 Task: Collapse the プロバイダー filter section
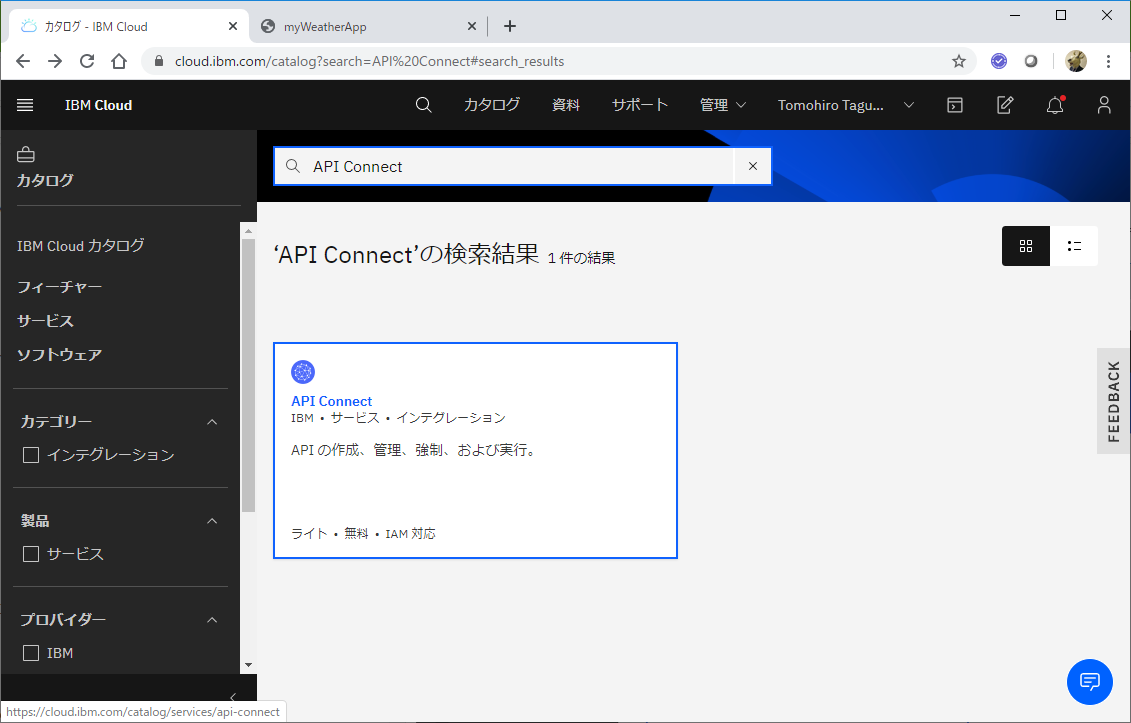tap(212, 620)
